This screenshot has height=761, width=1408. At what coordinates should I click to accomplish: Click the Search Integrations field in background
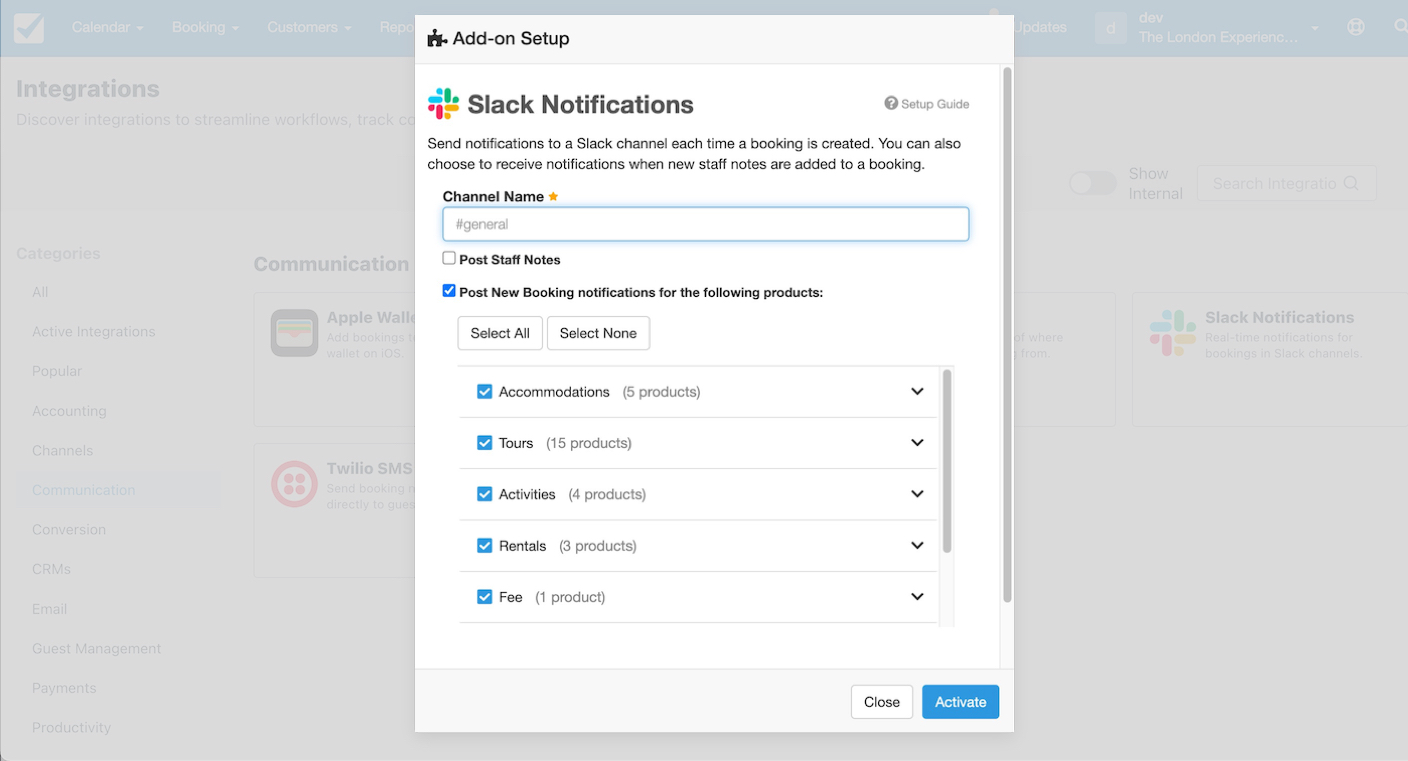click(x=1286, y=184)
